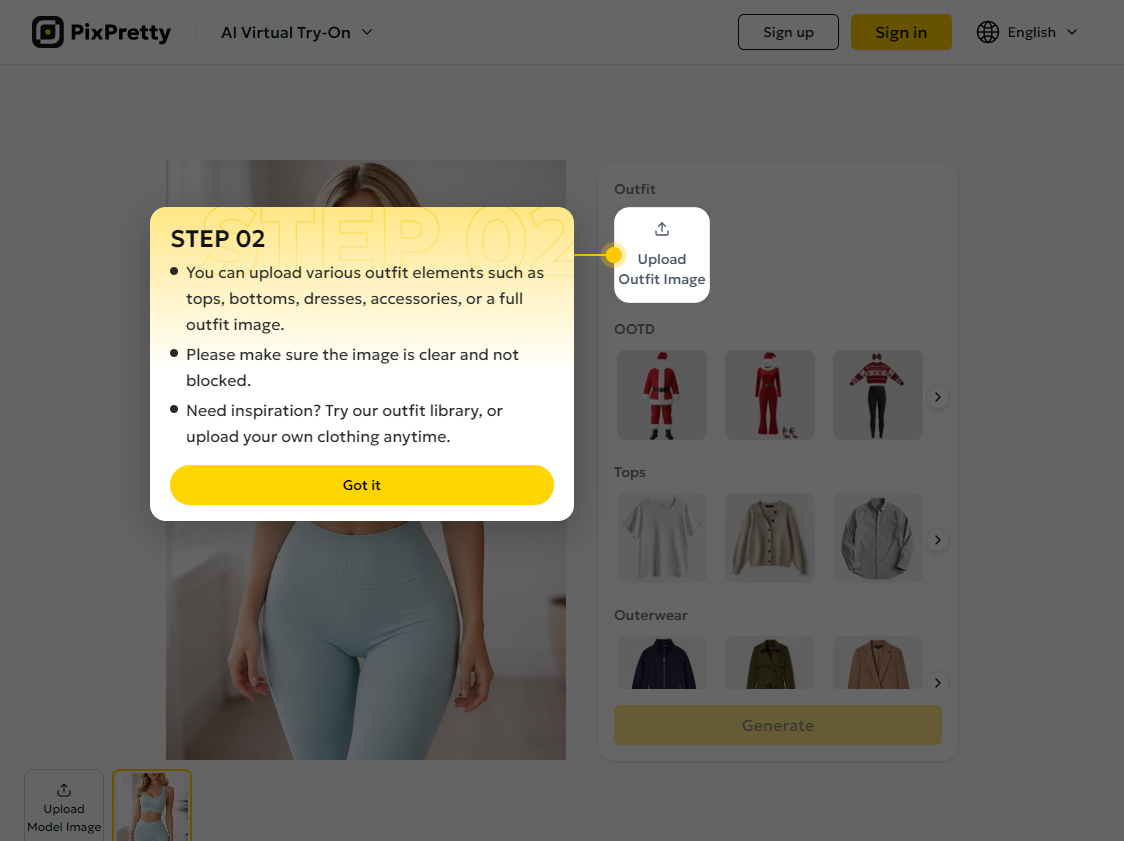
Task: Click the Generate button
Action: point(777,725)
